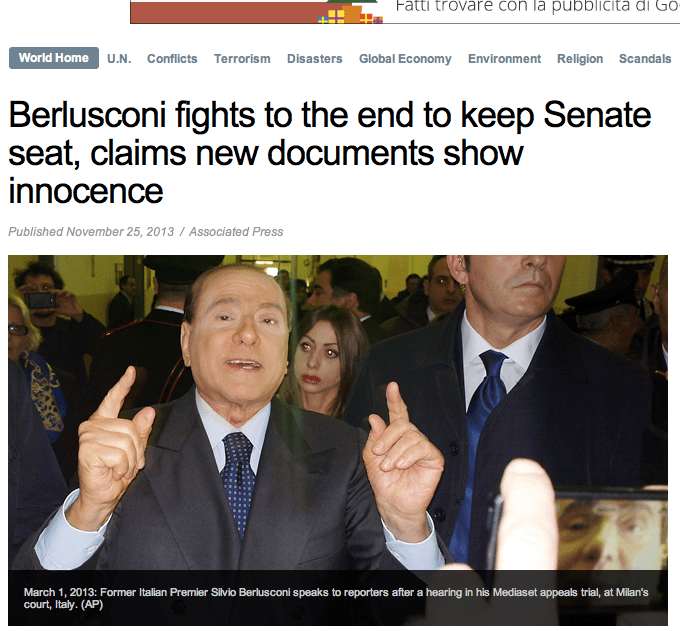680x631 pixels.
Task: Click the Published November 25, 2013 date
Action: click(91, 232)
